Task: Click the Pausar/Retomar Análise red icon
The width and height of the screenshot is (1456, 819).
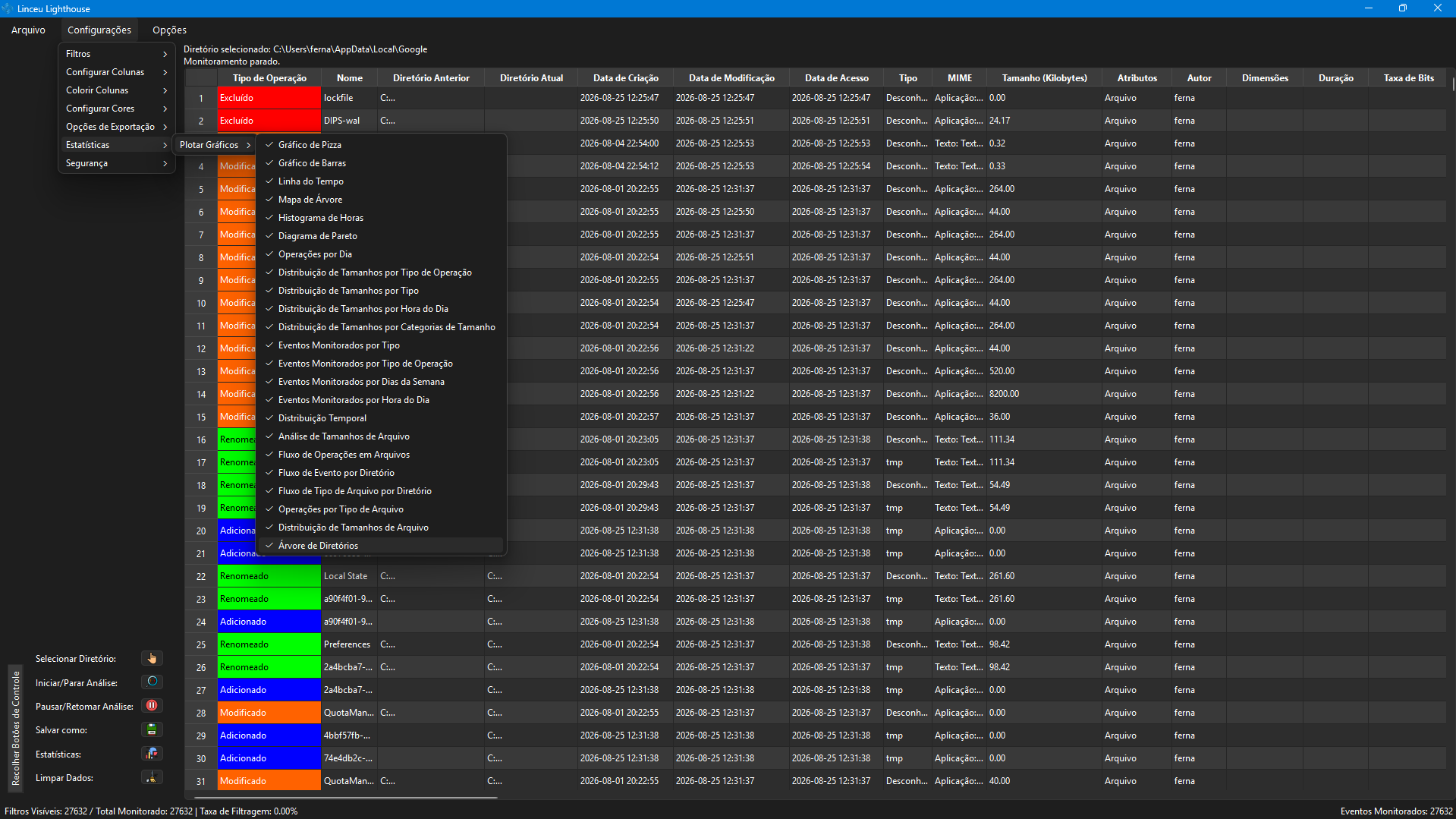Action: 152,705
